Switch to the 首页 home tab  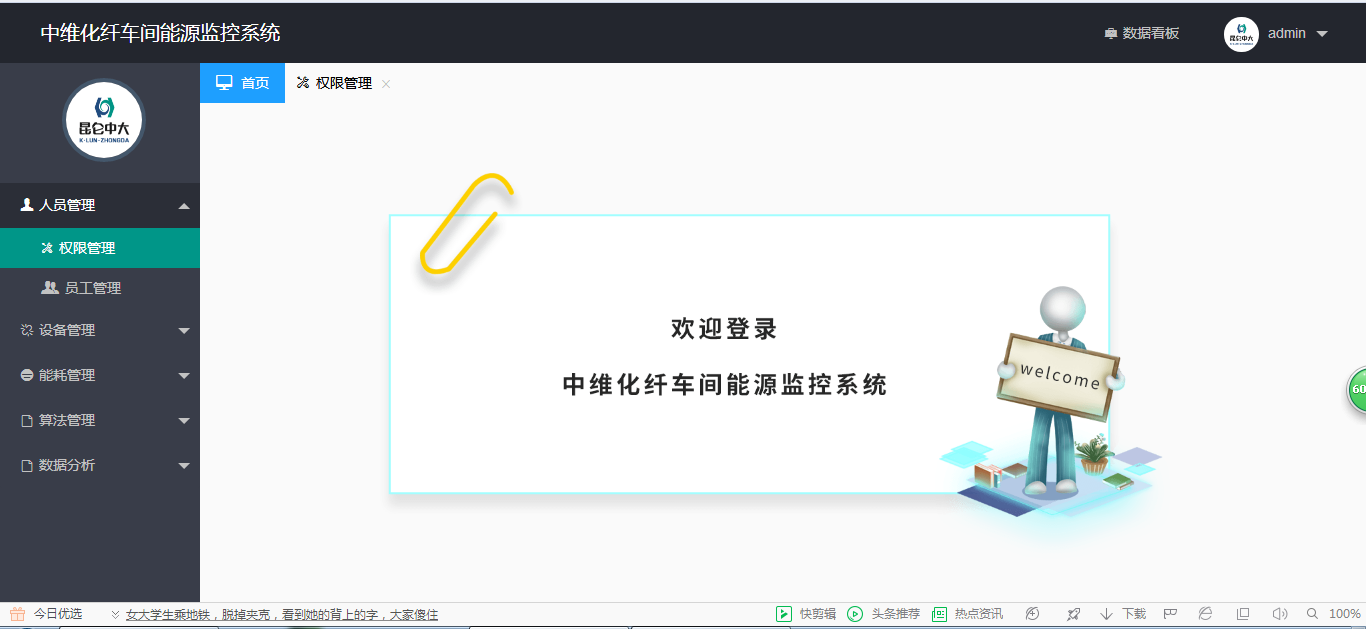(x=242, y=83)
